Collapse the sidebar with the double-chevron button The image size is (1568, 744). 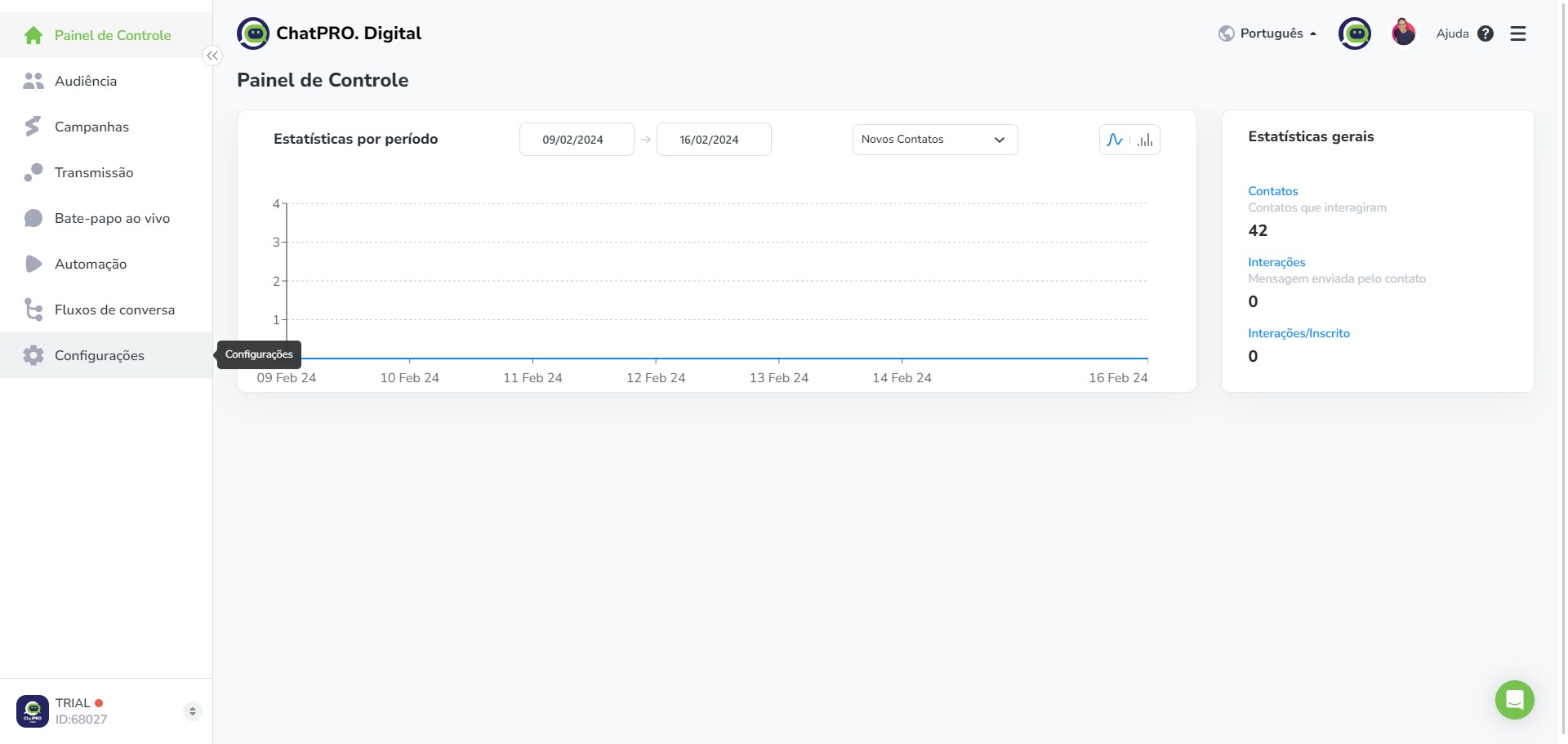coord(212,56)
